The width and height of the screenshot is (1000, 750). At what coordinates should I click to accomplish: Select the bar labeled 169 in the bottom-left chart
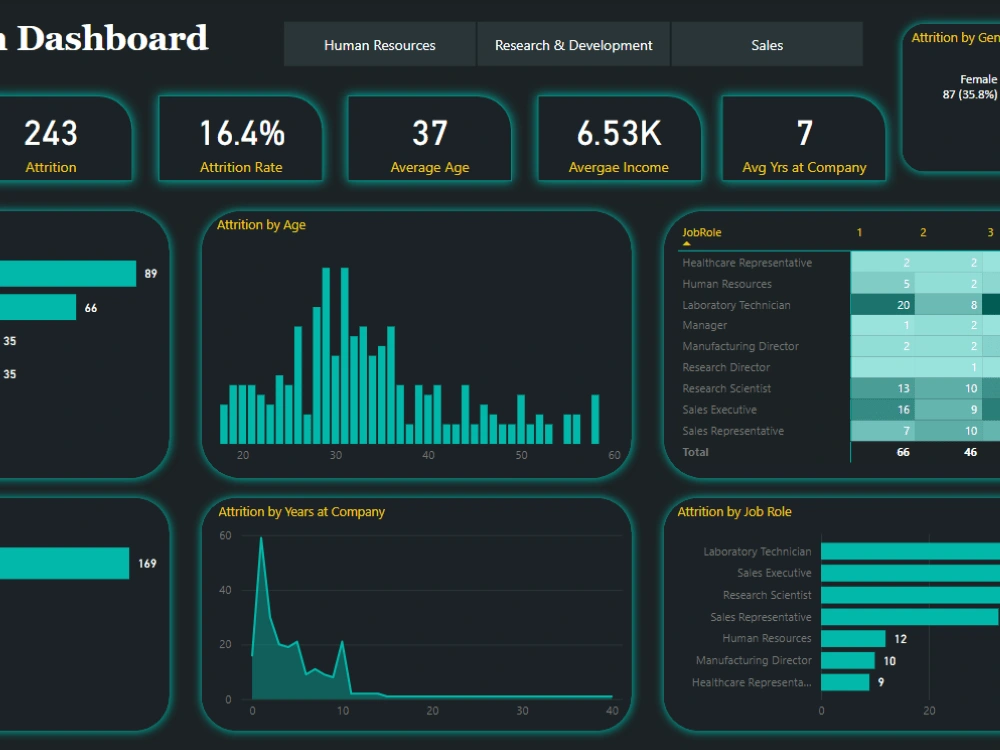pos(65,563)
